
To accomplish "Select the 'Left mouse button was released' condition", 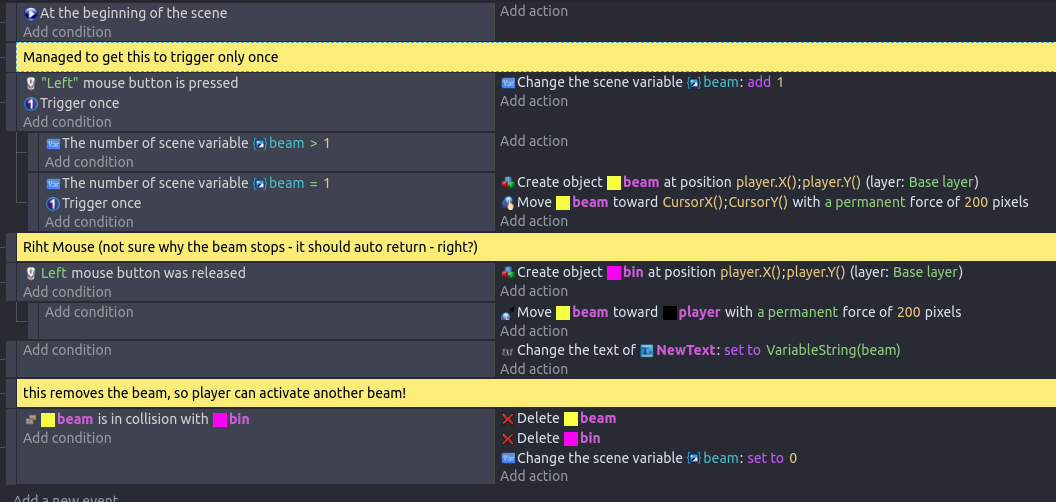I will tap(135, 273).
